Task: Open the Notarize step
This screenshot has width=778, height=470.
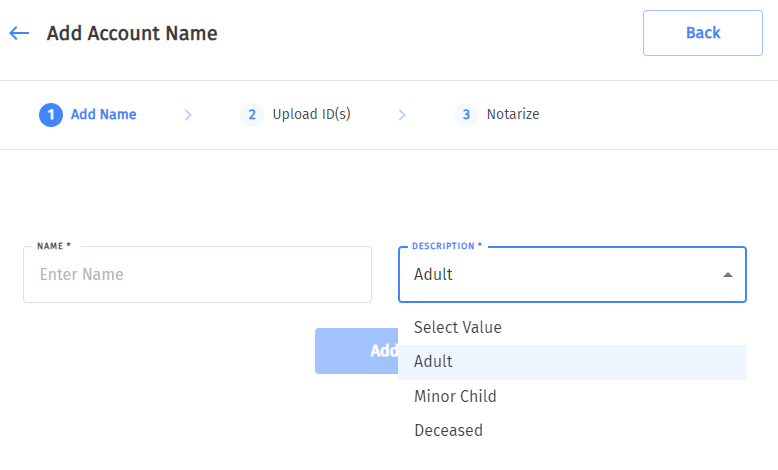Action: pyautogui.click(x=513, y=114)
